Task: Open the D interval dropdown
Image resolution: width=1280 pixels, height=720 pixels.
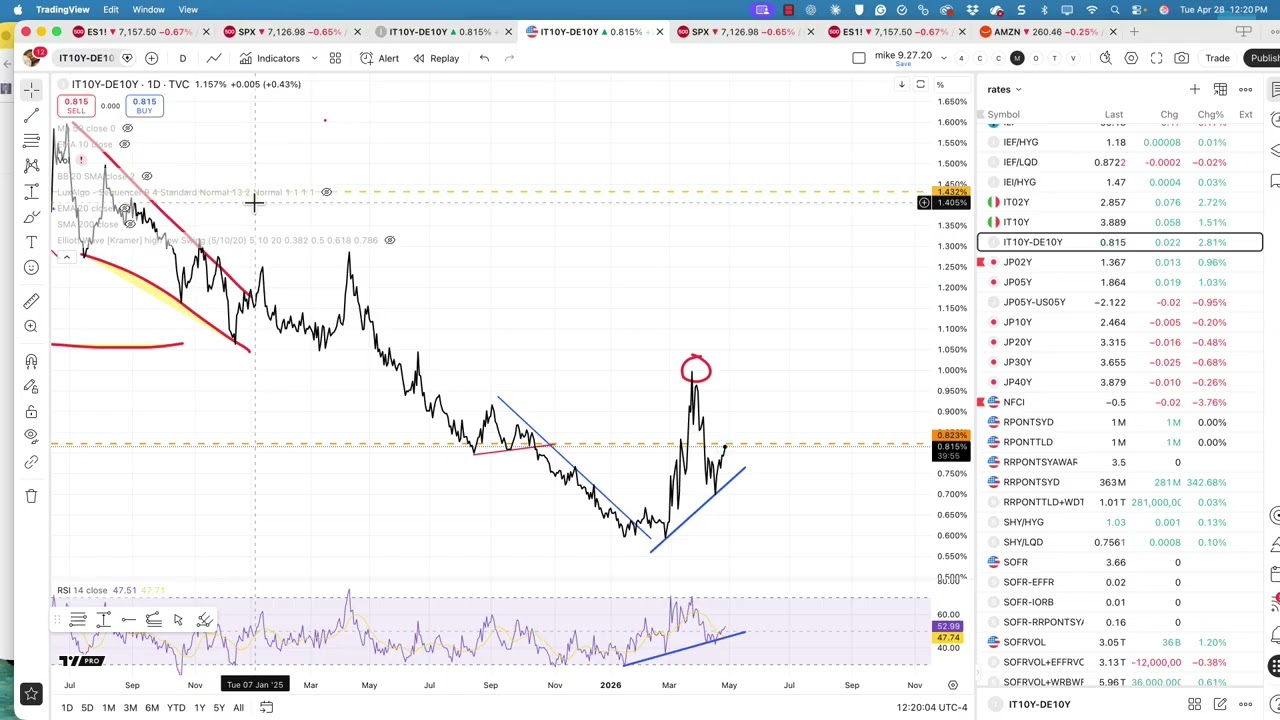Action: [183, 58]
